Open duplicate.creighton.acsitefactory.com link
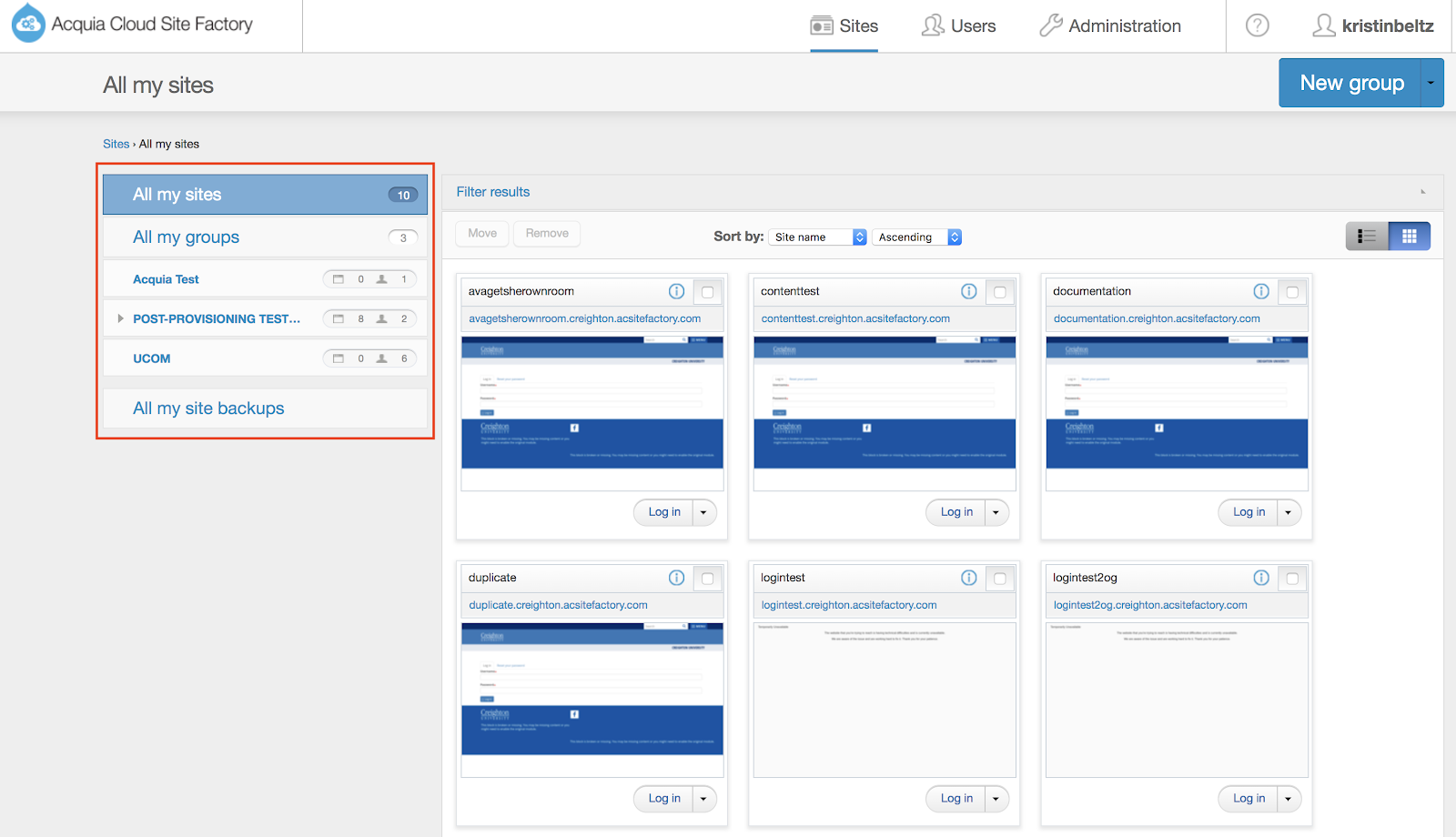The image size is (1456, 837). (x=558, y=605)
